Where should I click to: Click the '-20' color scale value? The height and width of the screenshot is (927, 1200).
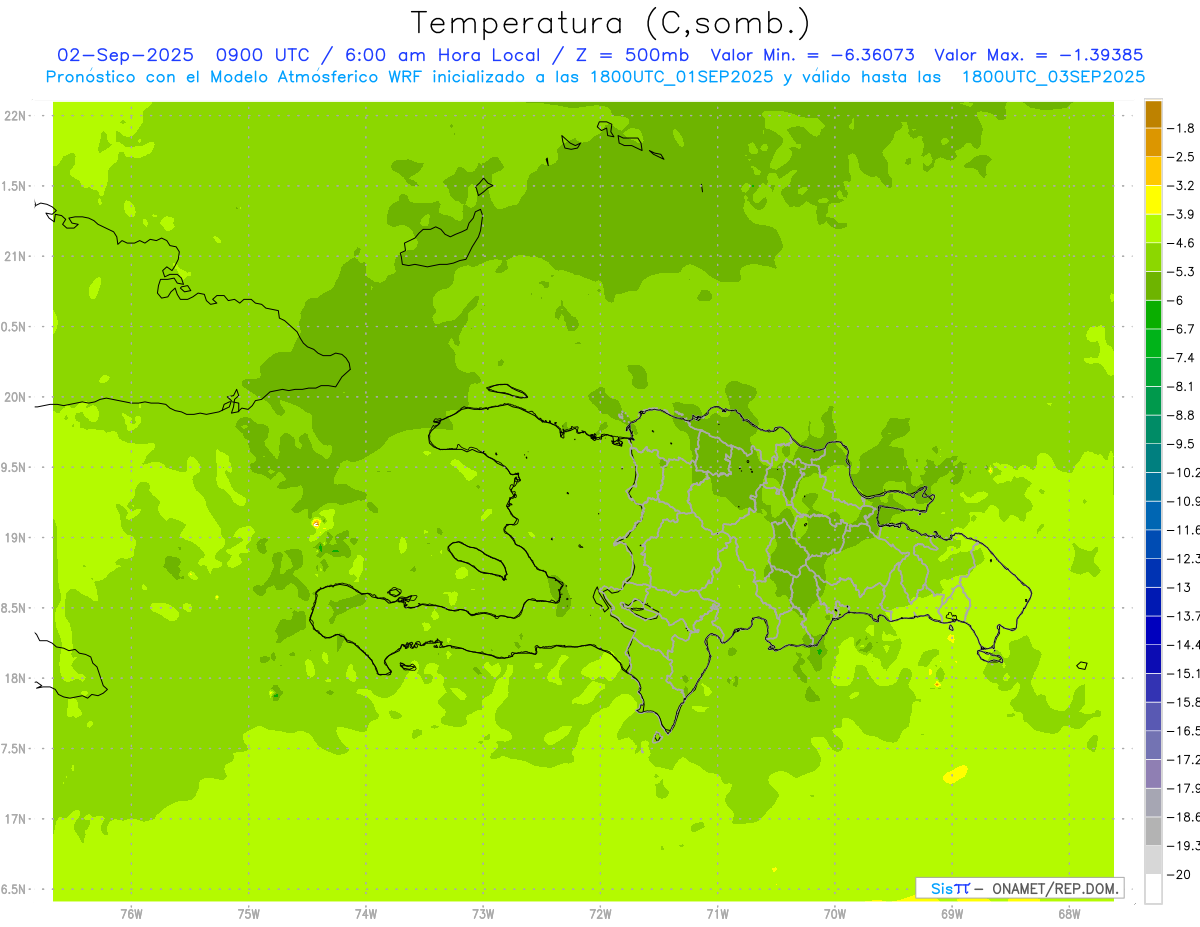click(1178, 875)
